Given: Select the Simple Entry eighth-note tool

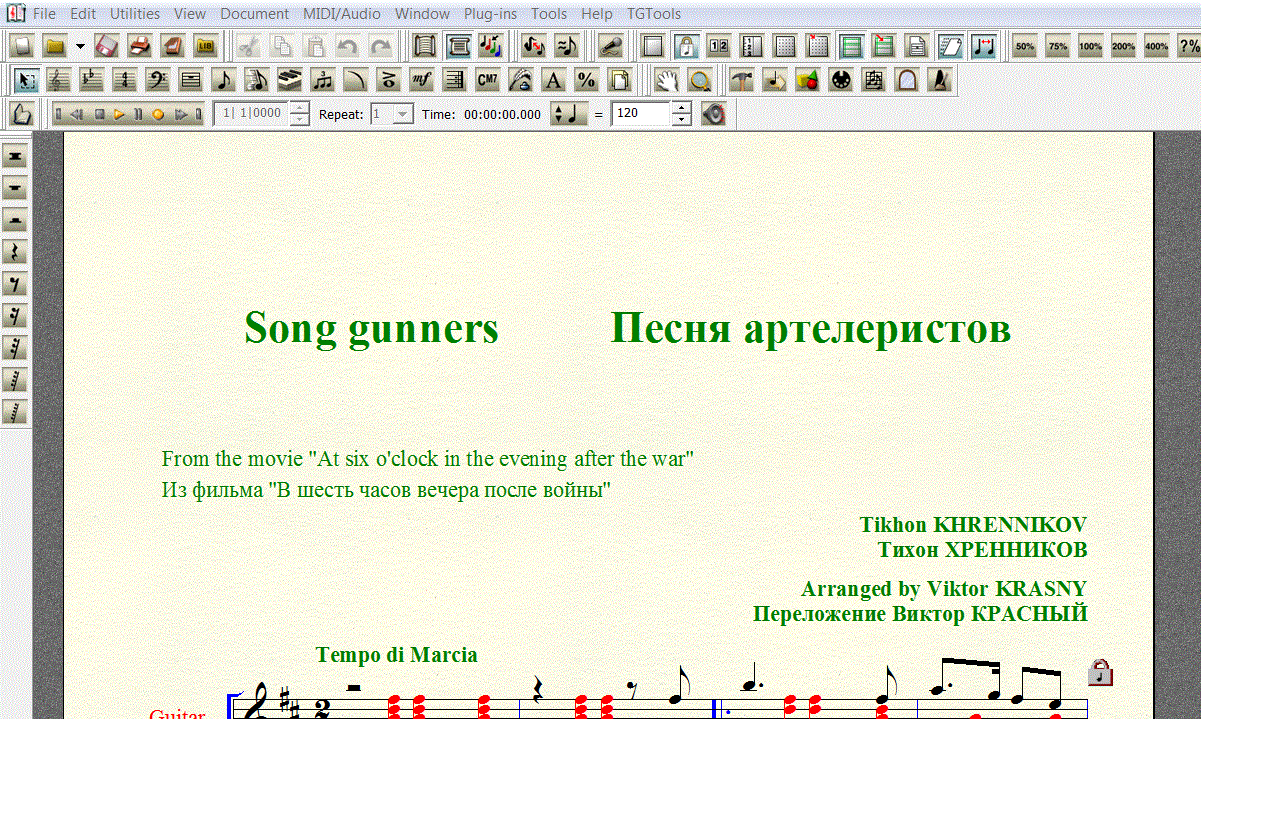Looking at the screenshot, I should click(x=223, y=80).
